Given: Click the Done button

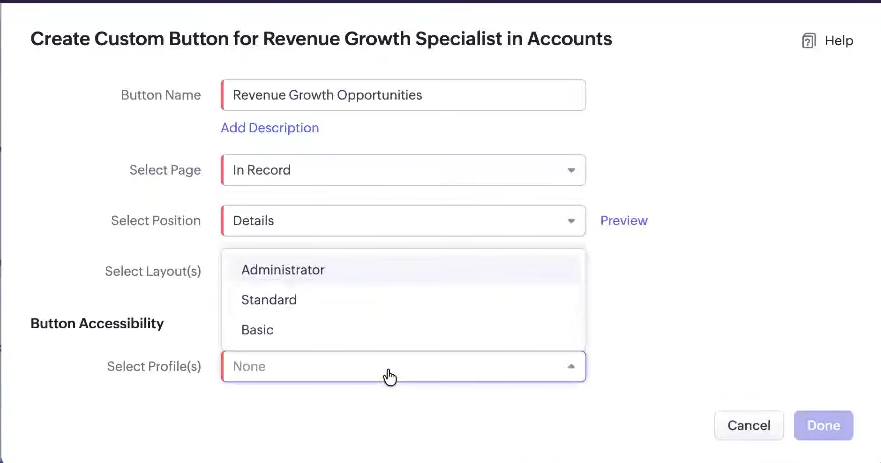Looking at the screenshot, I should (x=824, y=425).
